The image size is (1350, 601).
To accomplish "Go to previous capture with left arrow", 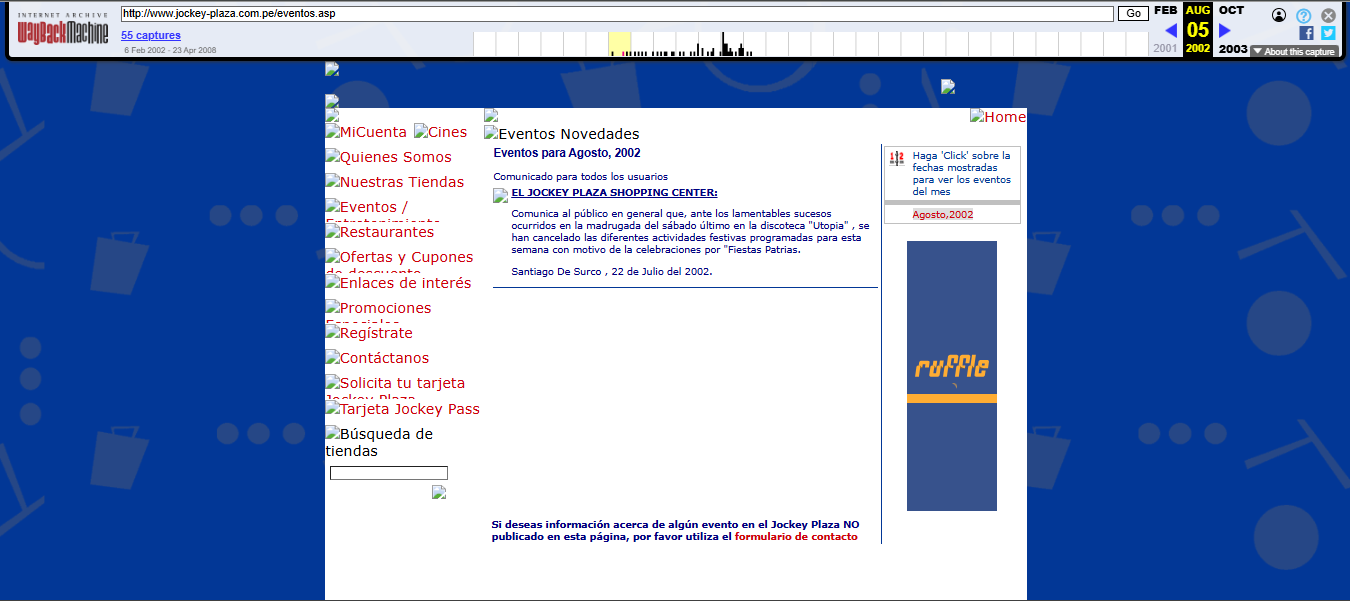I will 1171,31.
